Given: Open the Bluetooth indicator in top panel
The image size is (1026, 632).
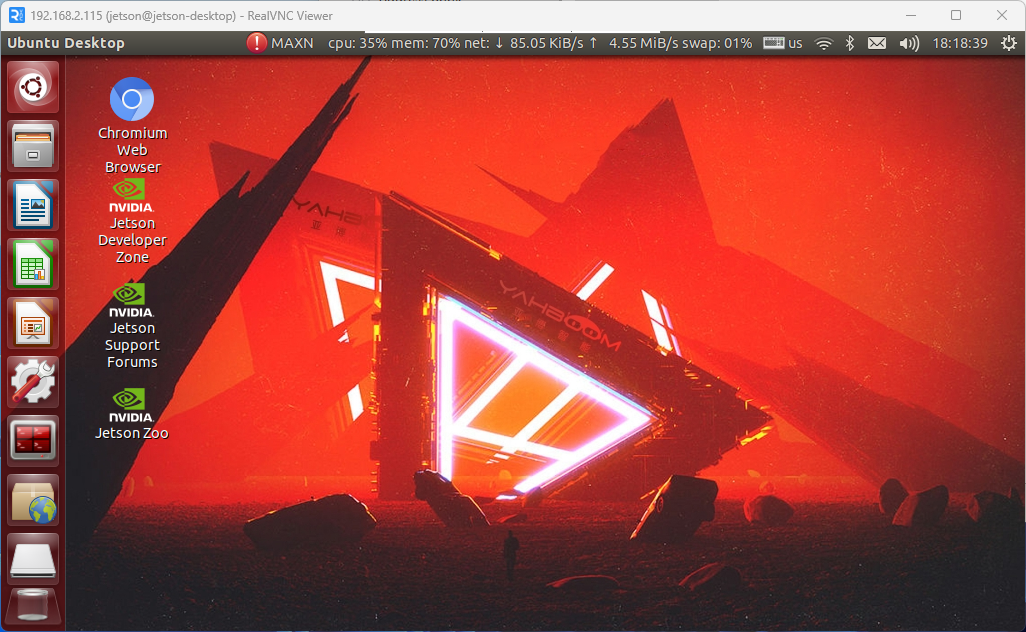Looking at the screenshot, I should (x=850, y=43).
